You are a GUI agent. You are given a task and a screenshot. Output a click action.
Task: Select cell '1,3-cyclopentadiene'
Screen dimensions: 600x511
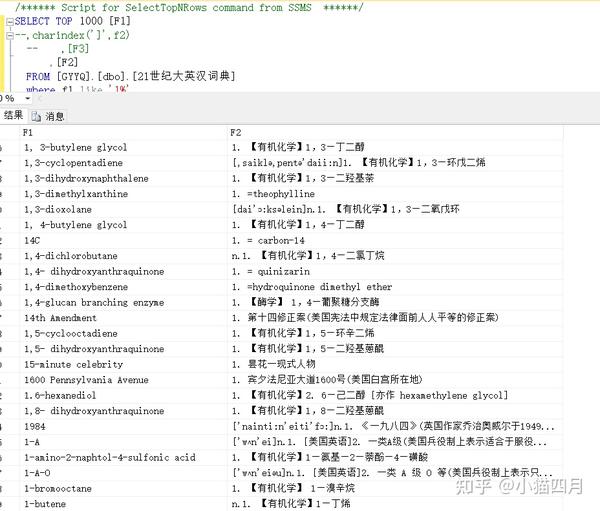click(x=124, y=163)
